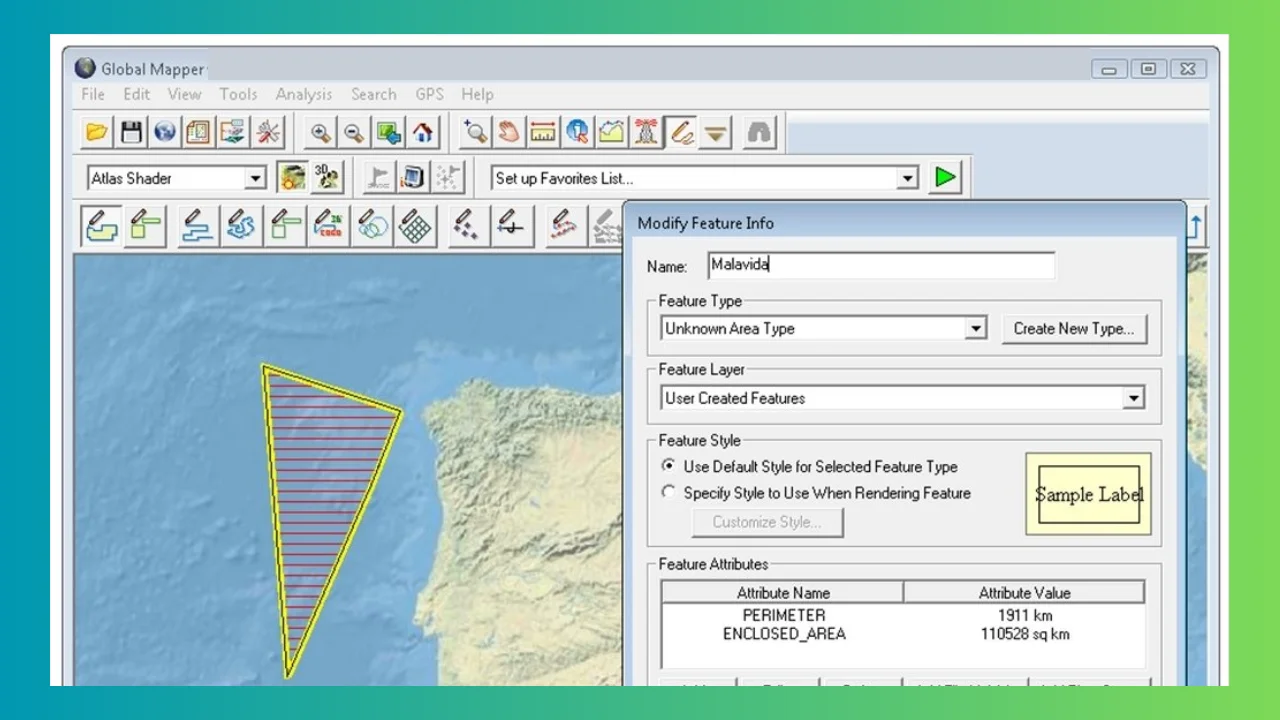The image size is (1280, 720).
Task: Click the Attribute Value column header
Action: click(x=1024, y=592)
